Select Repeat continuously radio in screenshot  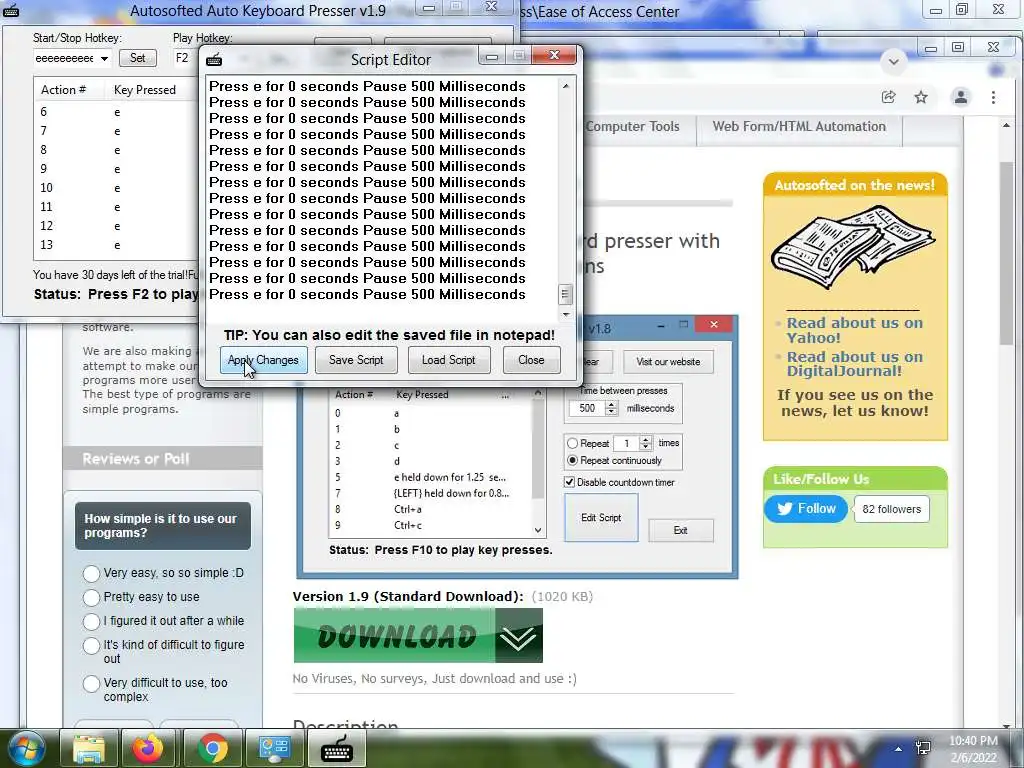[573, 460]
